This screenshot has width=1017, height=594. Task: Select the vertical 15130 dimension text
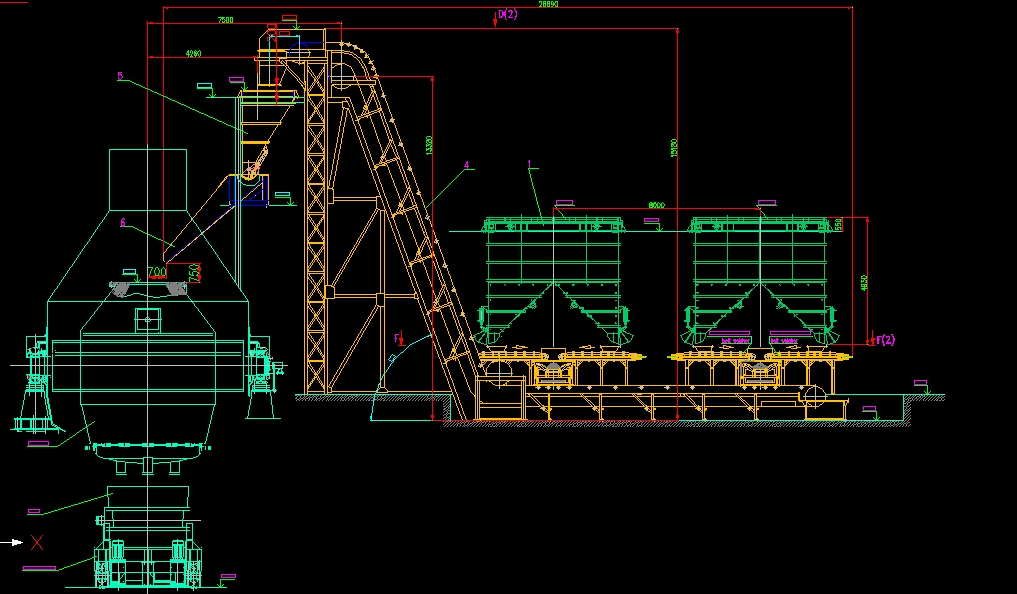click(674, 147)
